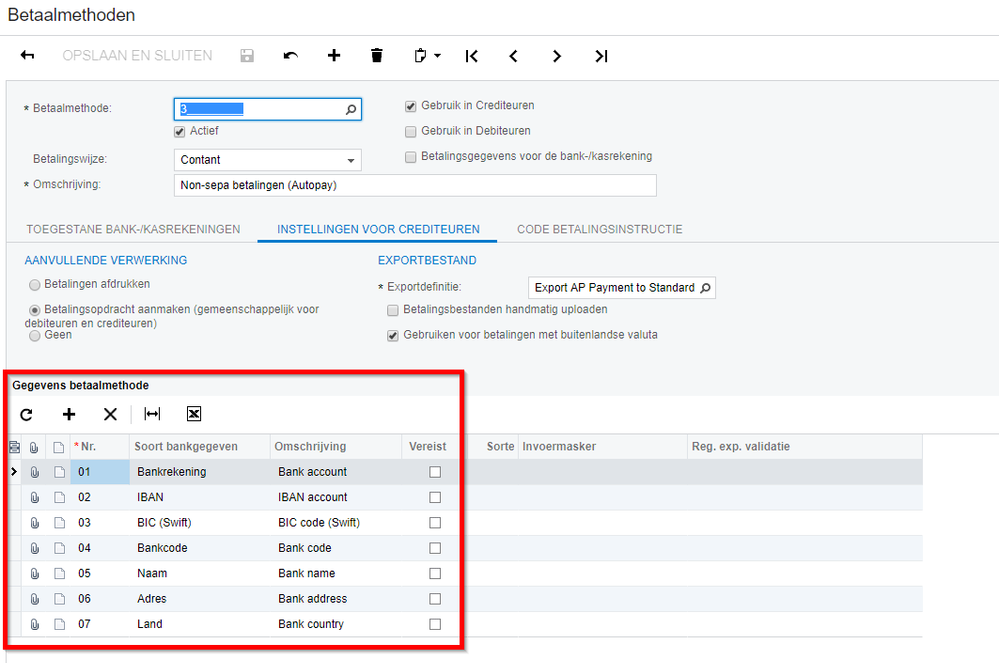Sort by Soort bankgegeven column header
Screen dimensions: 999x663
[x=199, y=447]
